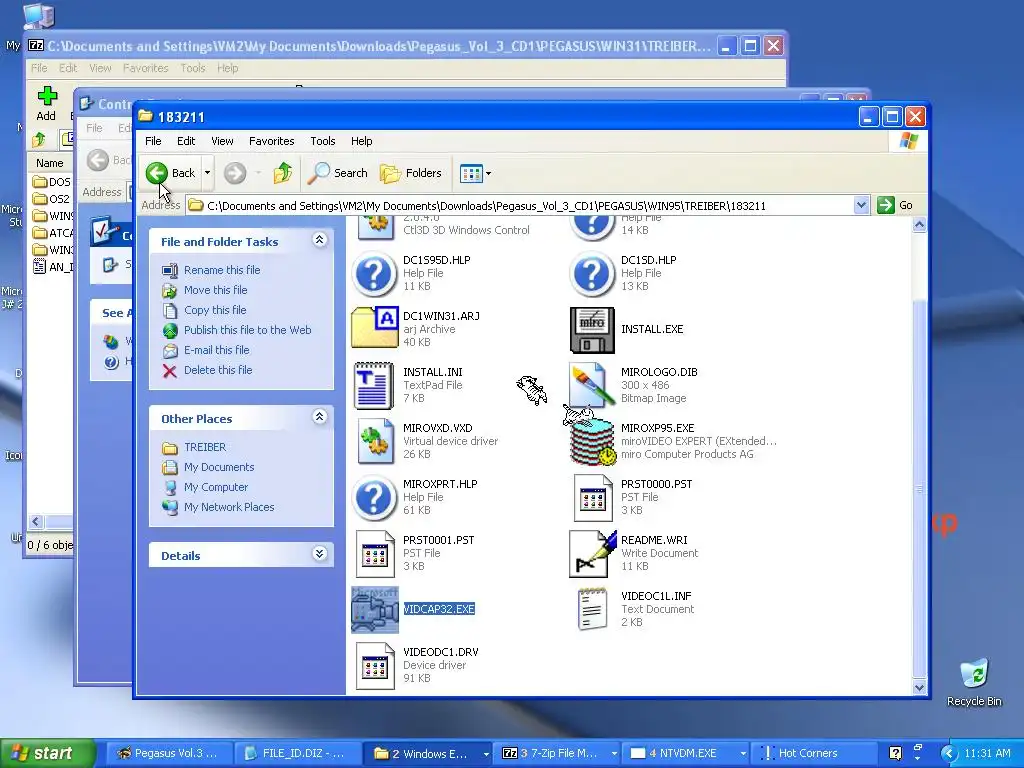
Task: Select the OS2 folder in 7-Zip window
Action: pyautogui.click(x=52, y=199)
